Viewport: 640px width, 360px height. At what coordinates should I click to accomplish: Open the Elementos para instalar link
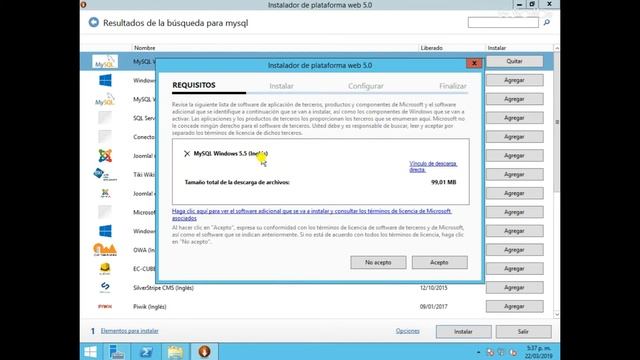(x=129, y=331)
